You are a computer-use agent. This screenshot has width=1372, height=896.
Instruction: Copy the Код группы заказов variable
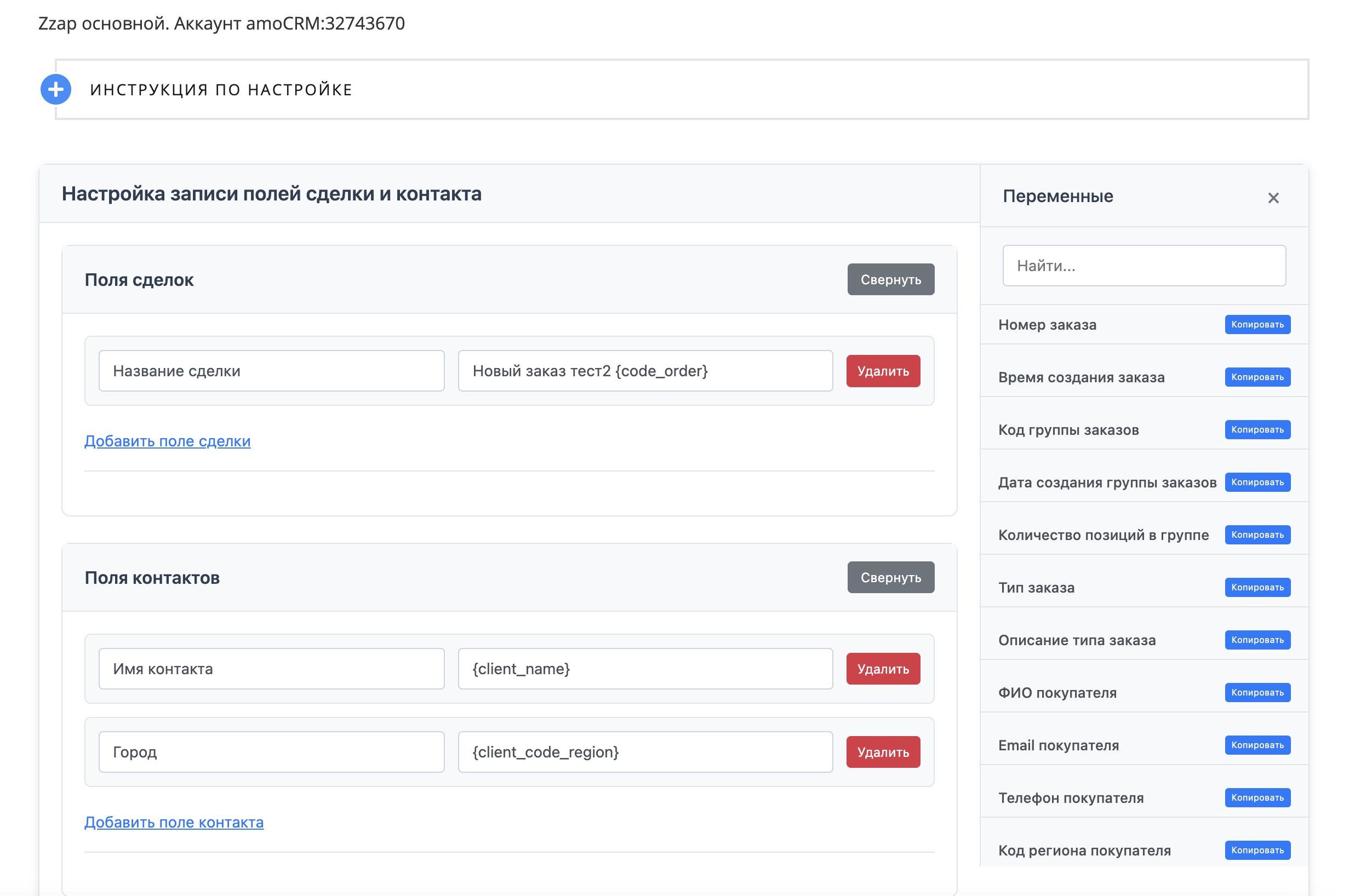point(1257,430)
